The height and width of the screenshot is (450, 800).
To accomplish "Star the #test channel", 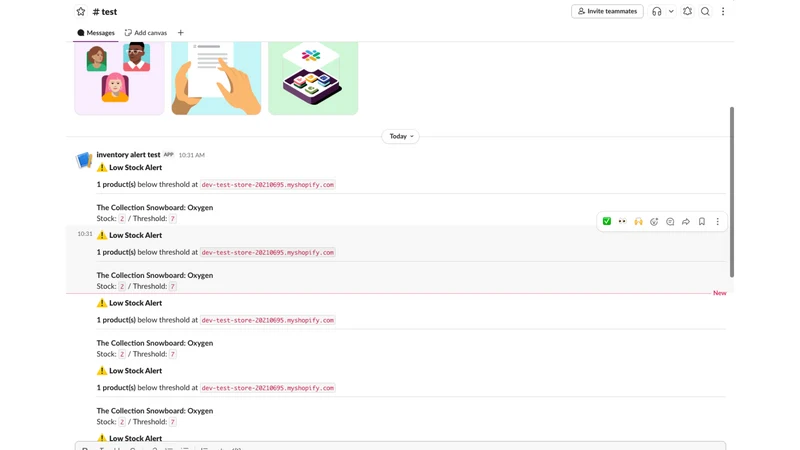I will [81, 11].
